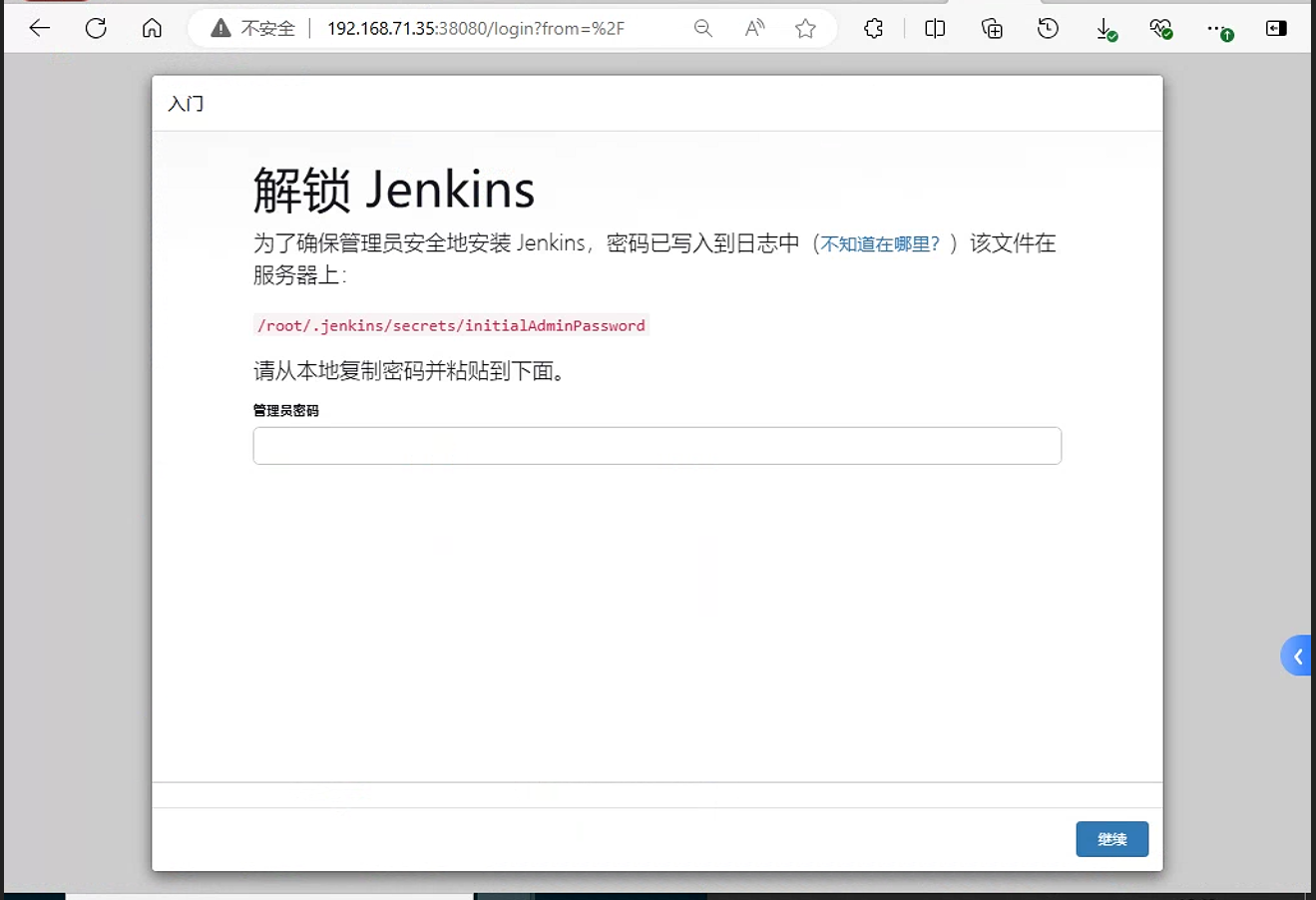Reload the current page
The image size is (1316, 900).
tap(96, 28)
